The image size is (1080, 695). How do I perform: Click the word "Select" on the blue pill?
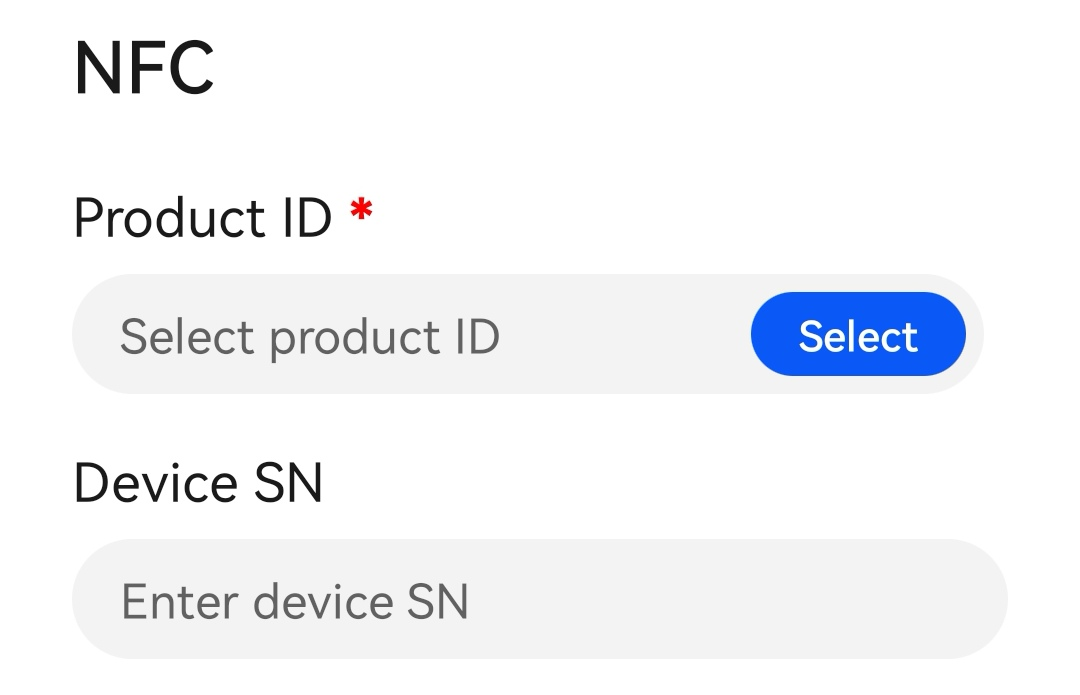click(858, 336)
